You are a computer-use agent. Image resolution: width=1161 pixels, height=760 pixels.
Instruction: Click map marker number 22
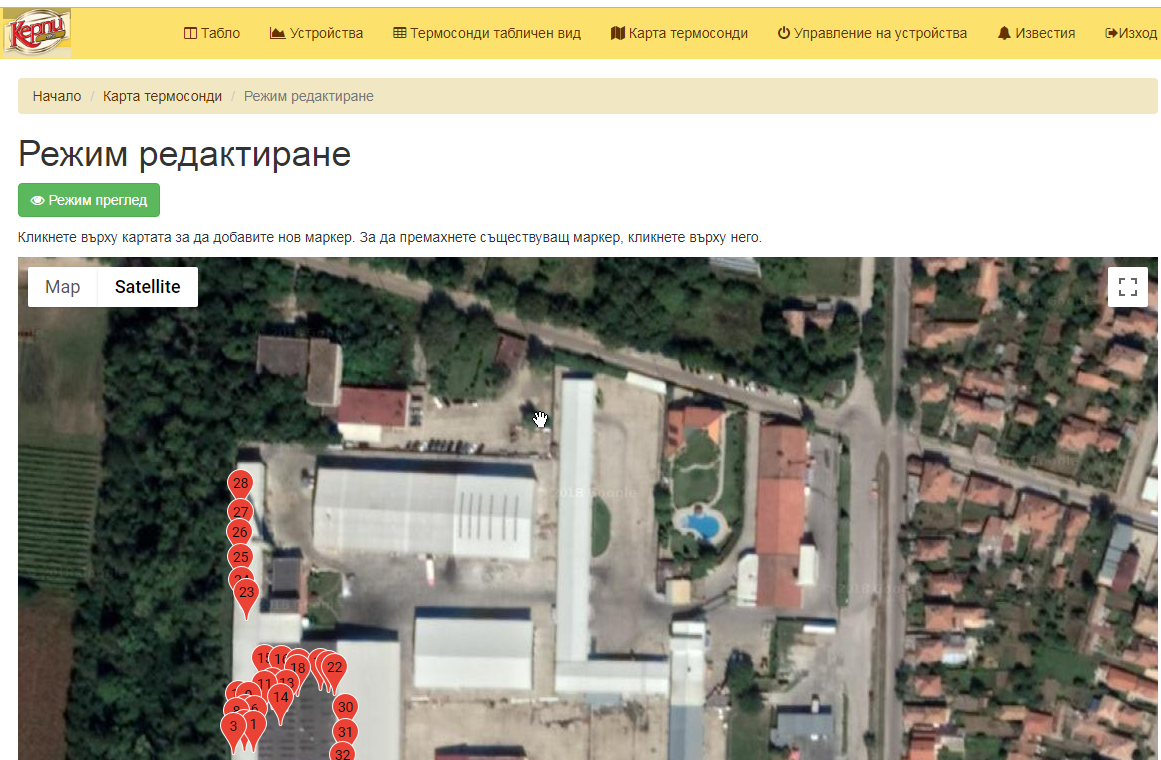tap(335, 668)
